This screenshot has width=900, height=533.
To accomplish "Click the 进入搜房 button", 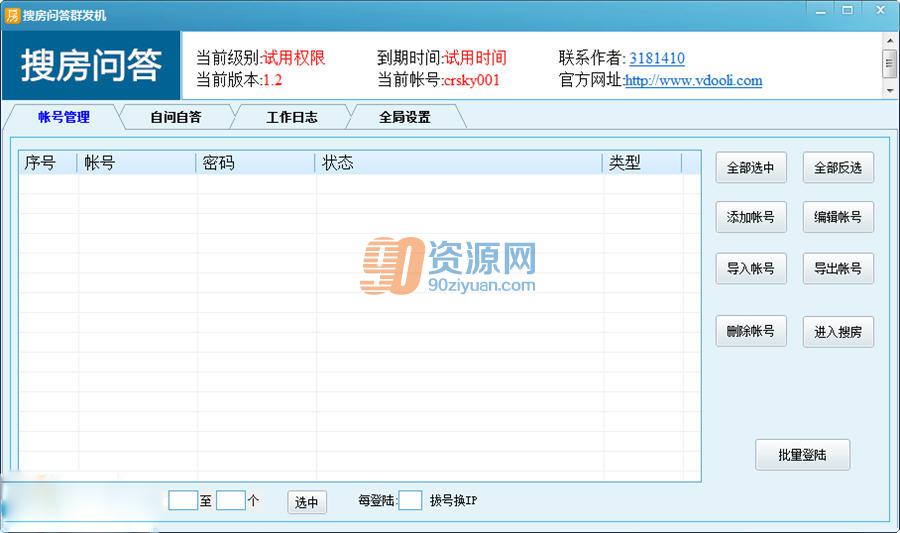I will click(838, 332).
